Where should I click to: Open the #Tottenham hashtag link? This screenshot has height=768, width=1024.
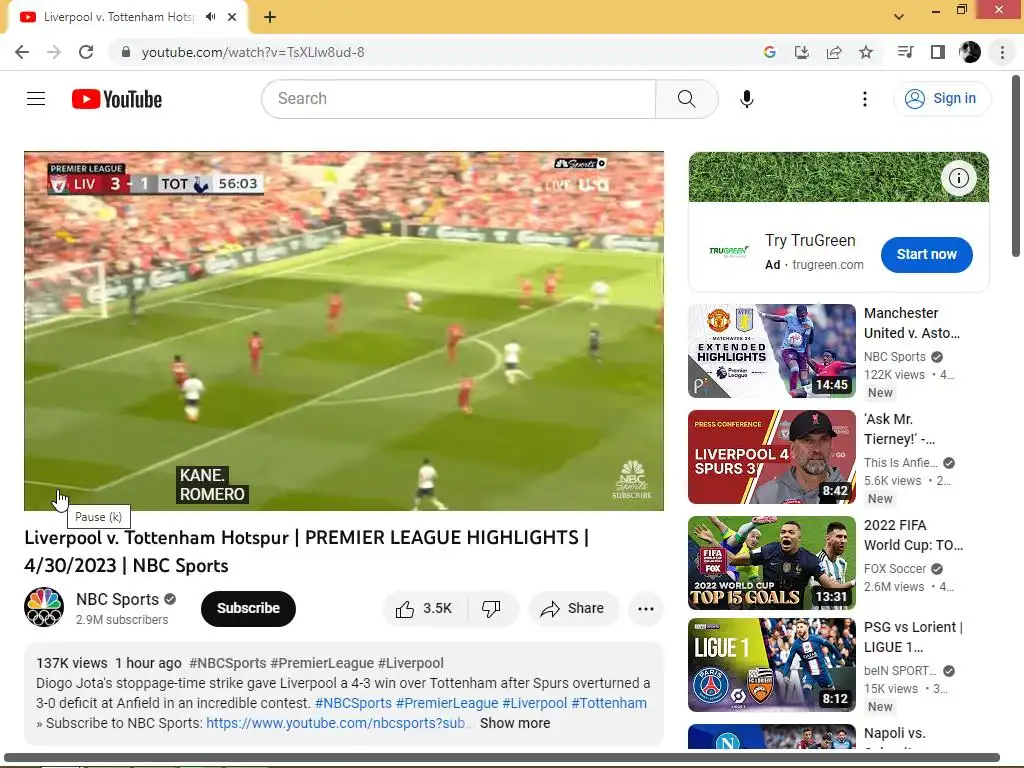[x=609, y=703]
